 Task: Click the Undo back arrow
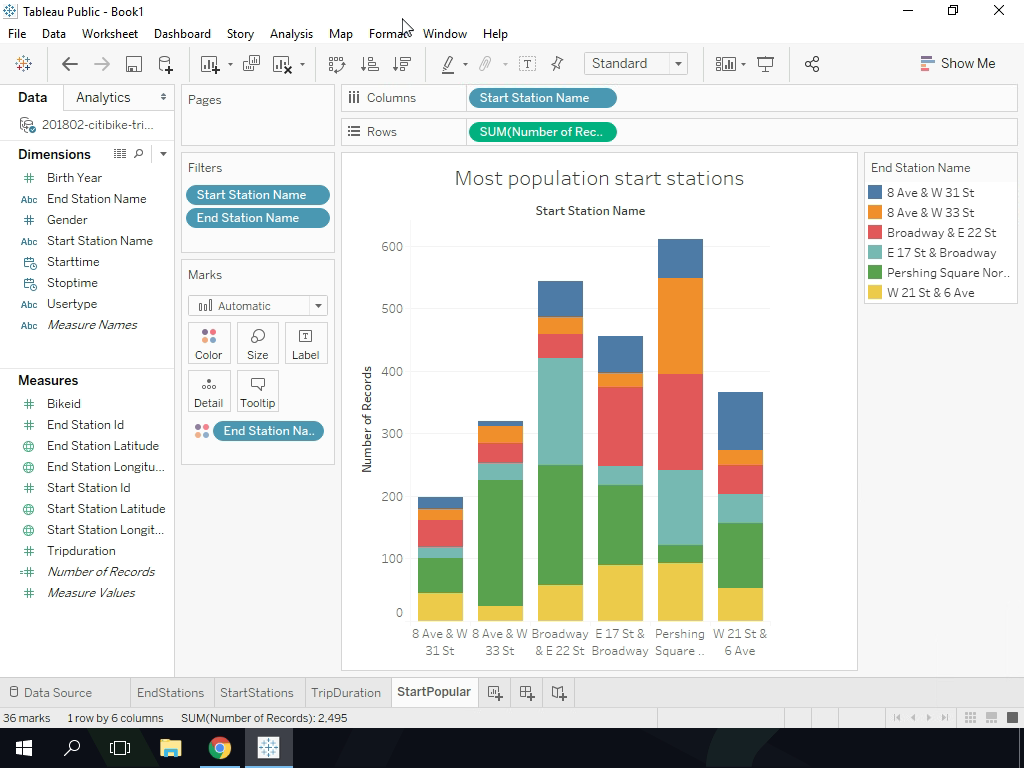[69, 64]
